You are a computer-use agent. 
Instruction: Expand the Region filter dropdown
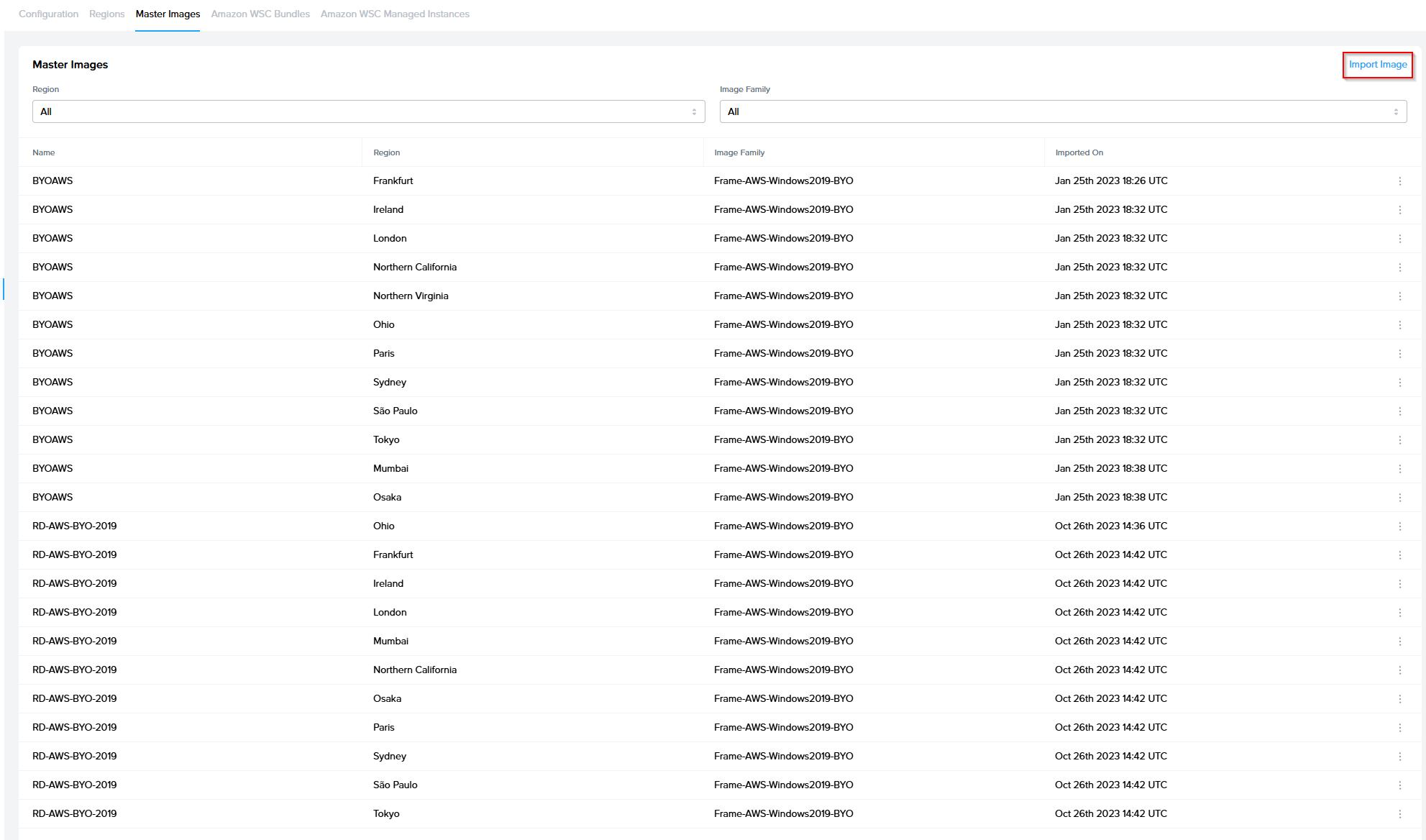coord(368,111)
